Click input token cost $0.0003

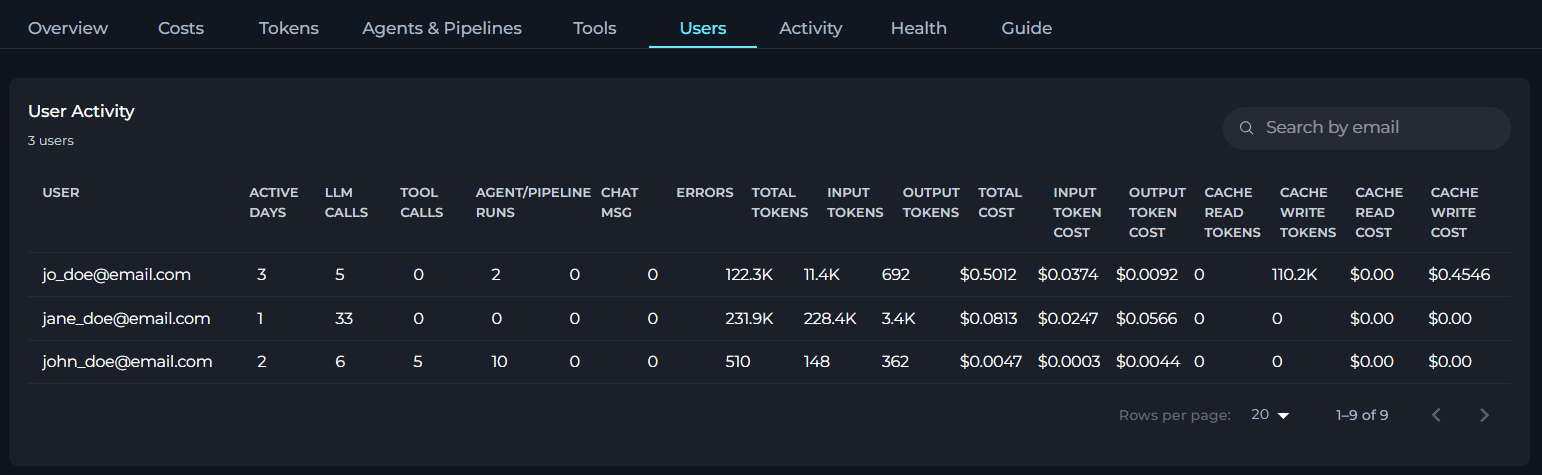click(x=1070, y=362)
